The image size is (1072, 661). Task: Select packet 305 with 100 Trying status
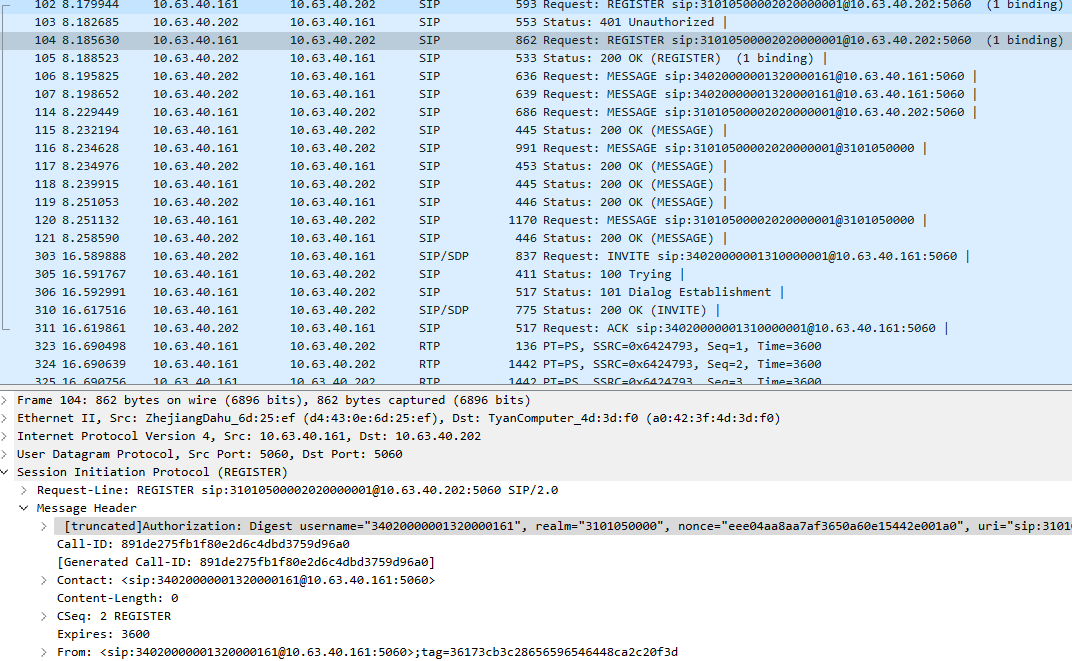click(400, 273)
